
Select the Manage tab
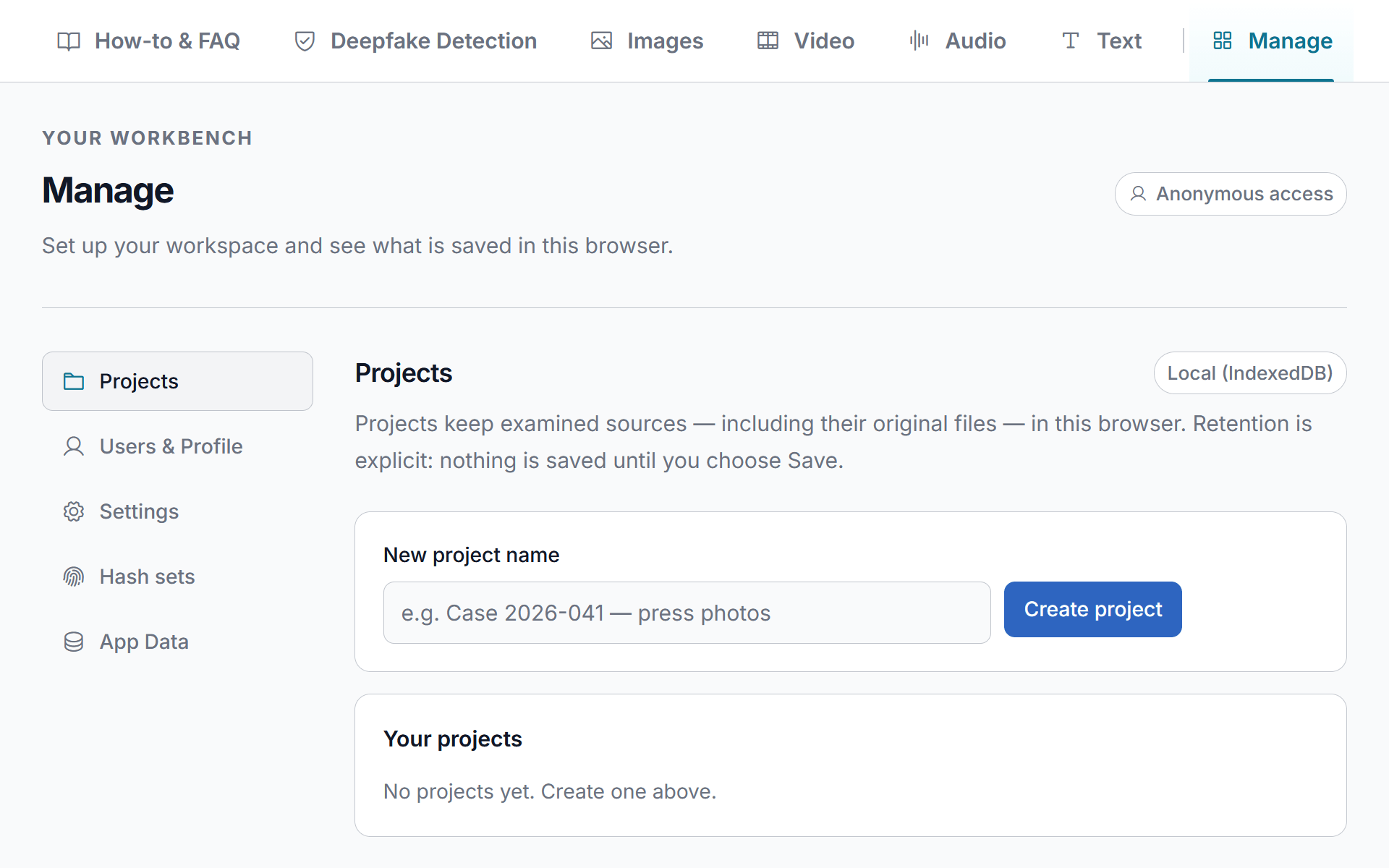pyautogui.click(x=1271, y=41)
